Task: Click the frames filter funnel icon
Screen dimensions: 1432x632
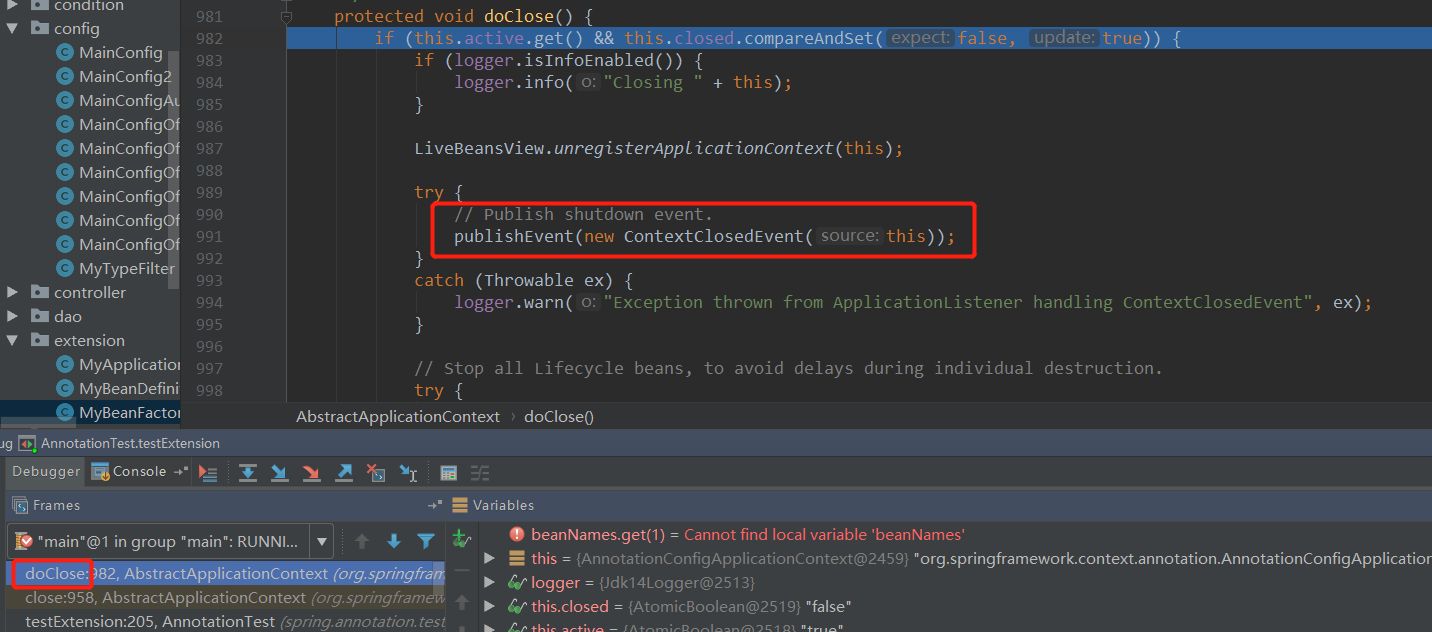Action: coord(426,541)
